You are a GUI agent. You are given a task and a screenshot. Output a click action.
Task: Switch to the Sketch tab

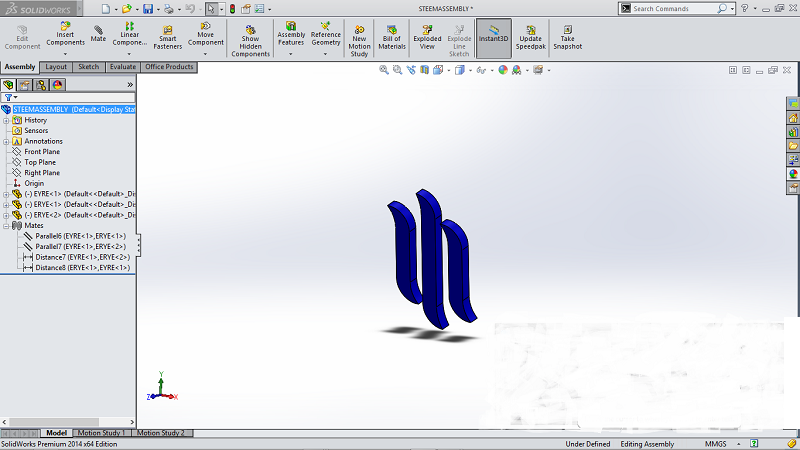(88, 67)
